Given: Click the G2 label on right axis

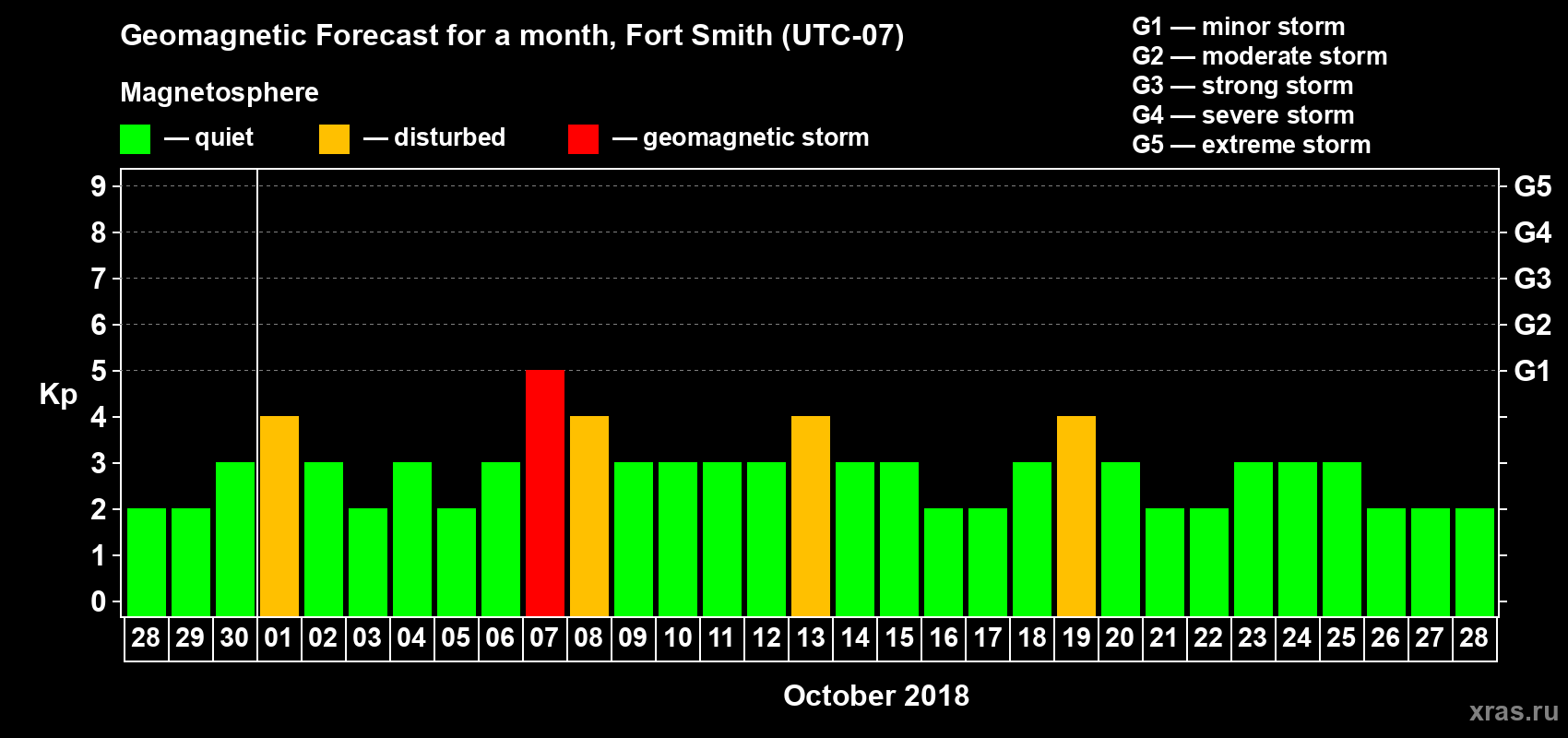Looking at the screenshot, I should click(x=1533, y=325).
